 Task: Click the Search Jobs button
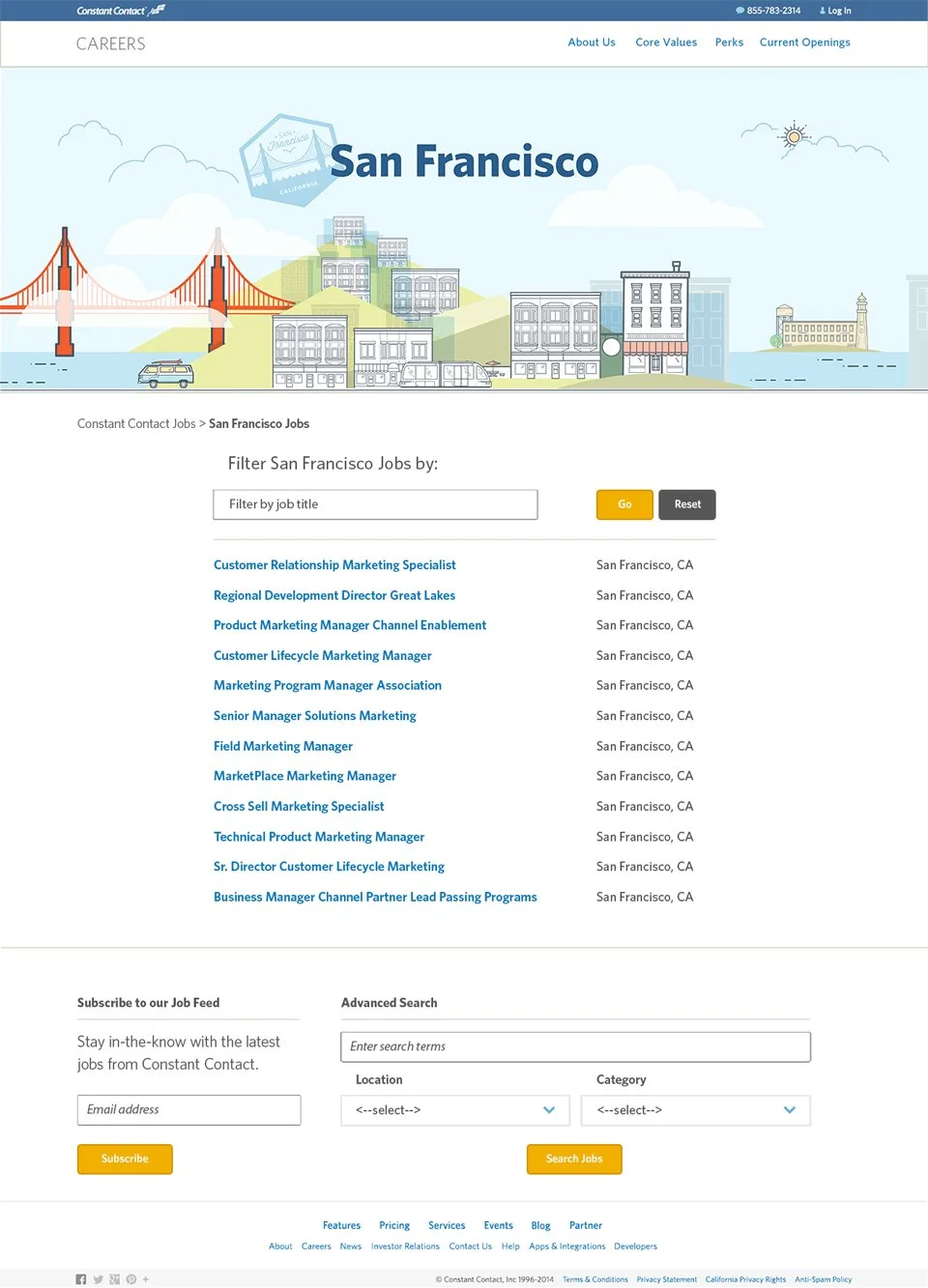(x=574, y=1159)
